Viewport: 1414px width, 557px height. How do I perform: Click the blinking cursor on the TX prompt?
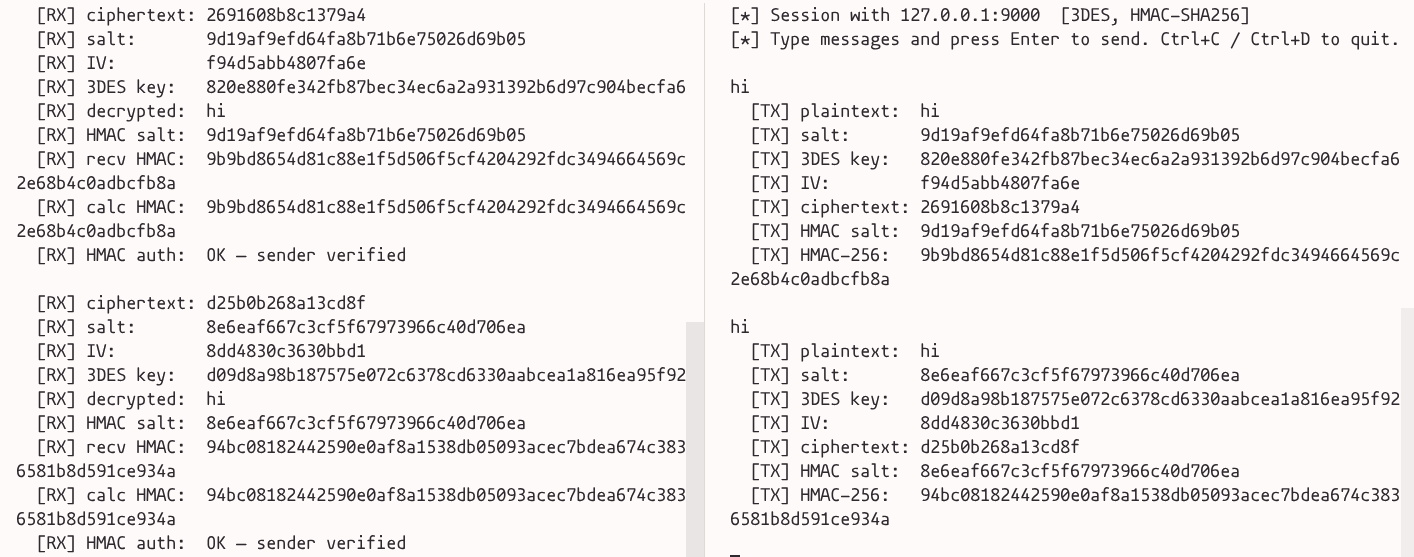734,552
